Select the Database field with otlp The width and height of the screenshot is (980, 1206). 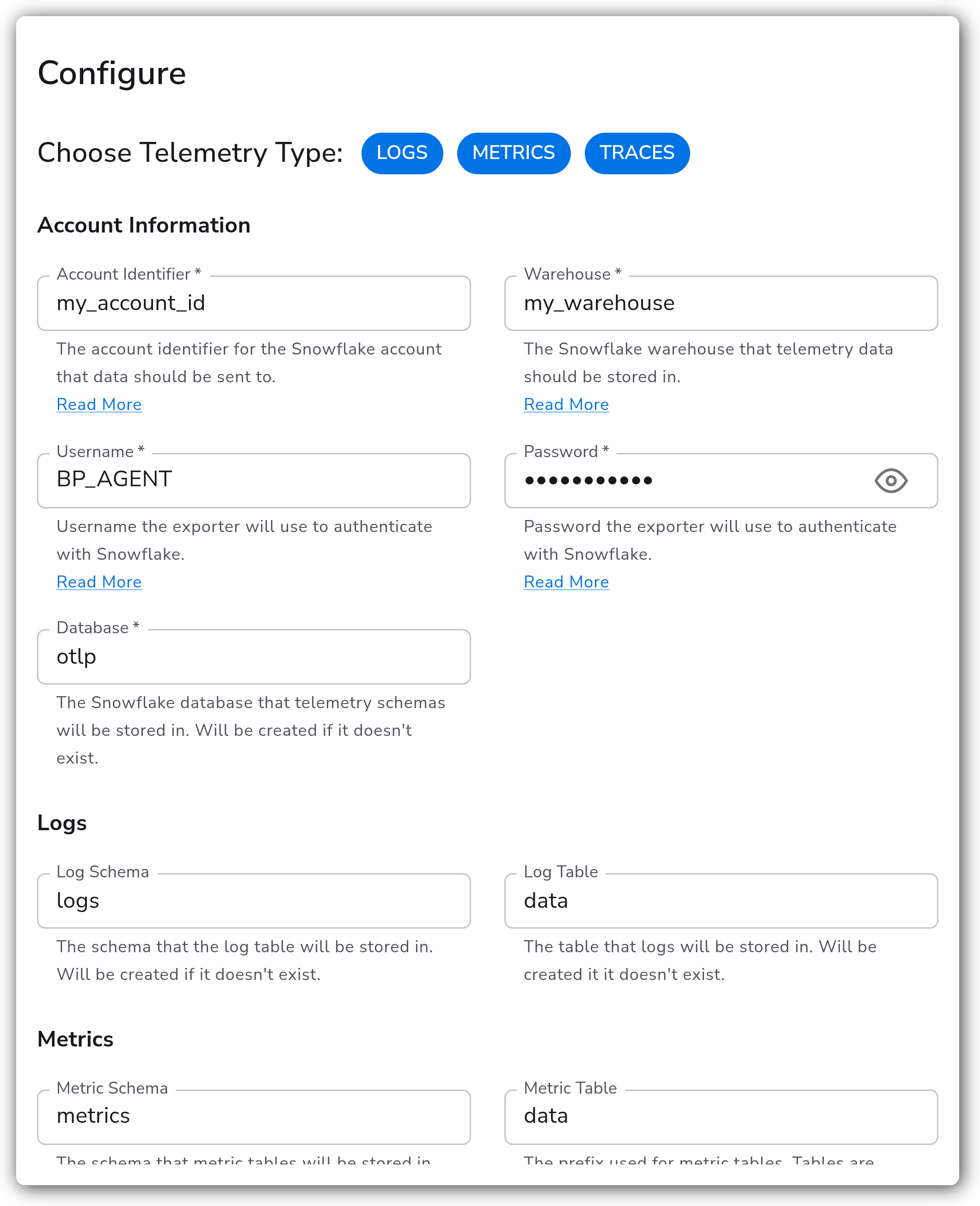tap(254, 656)
